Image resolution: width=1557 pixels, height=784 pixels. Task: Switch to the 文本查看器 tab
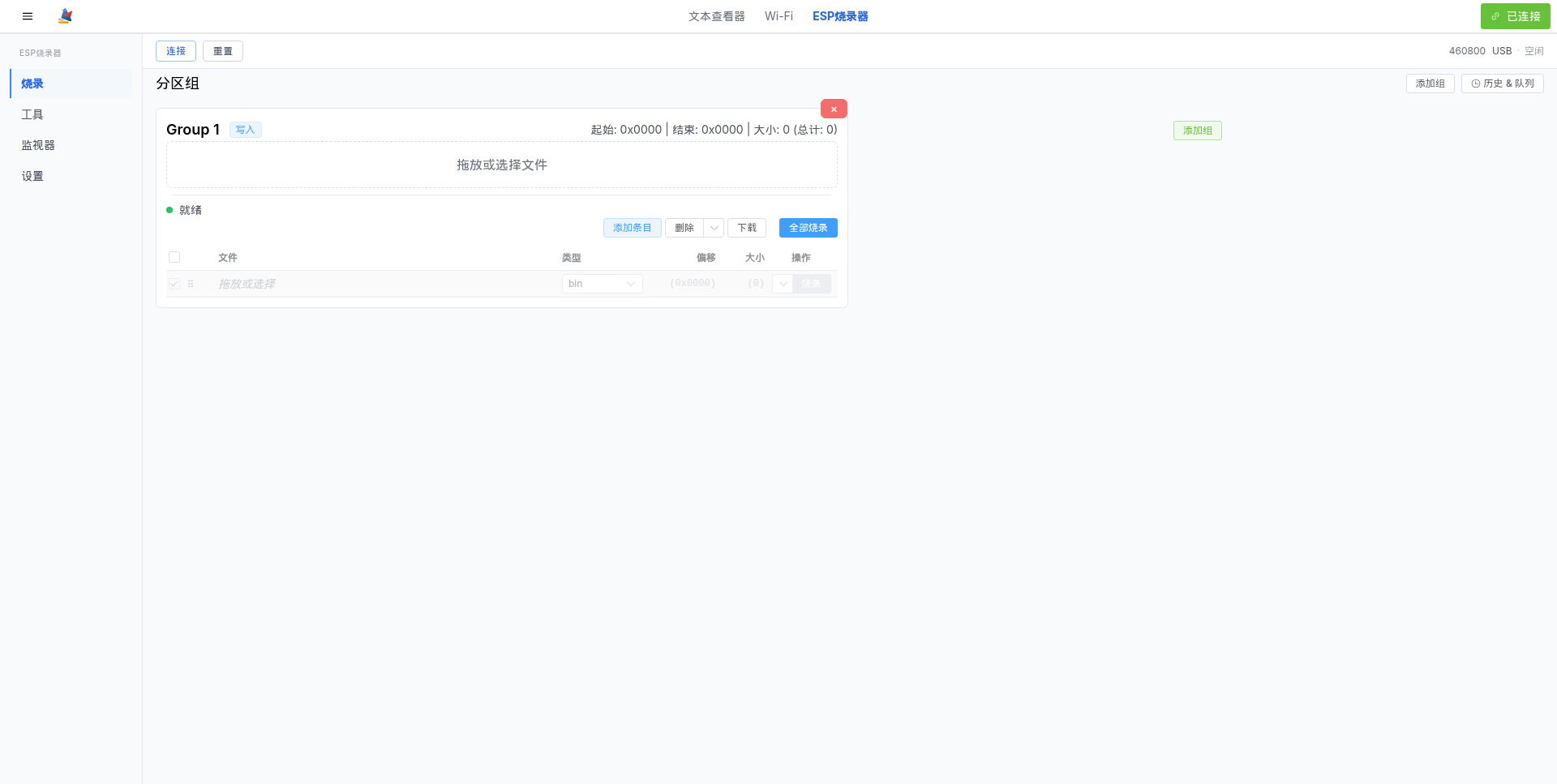[717, 16]
